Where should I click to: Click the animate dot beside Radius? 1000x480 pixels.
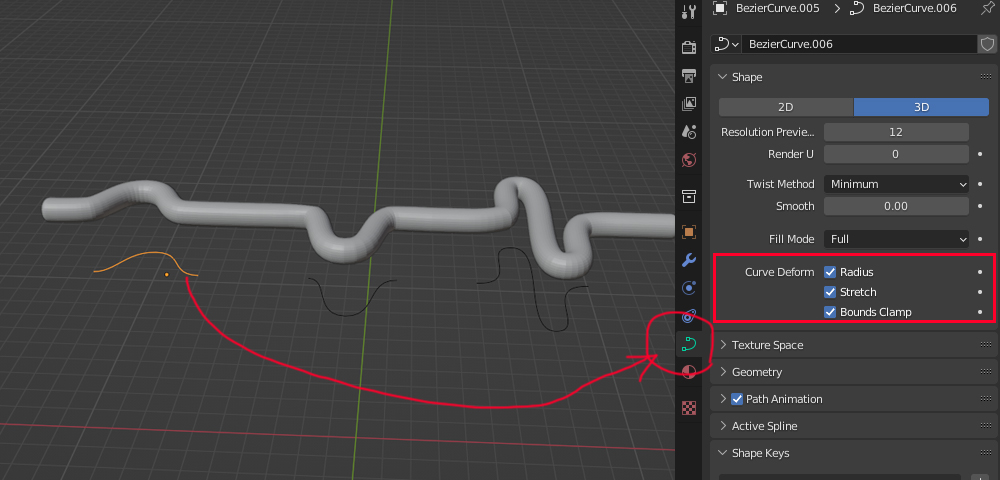click(x=980, y=272)
